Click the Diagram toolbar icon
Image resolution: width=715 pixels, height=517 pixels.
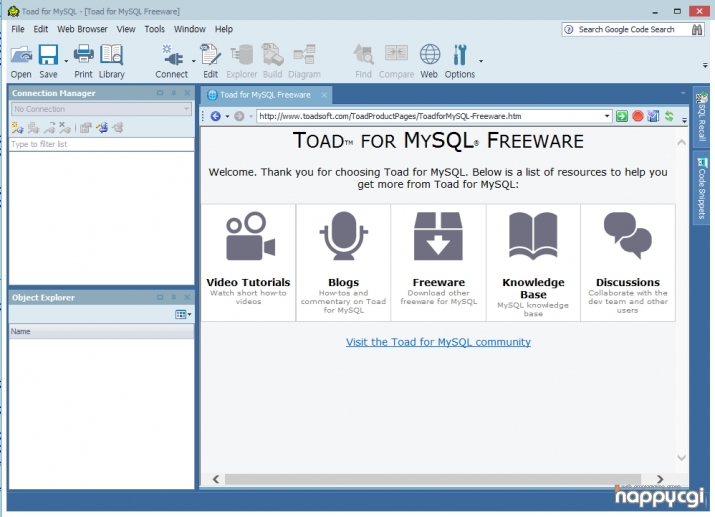[304, 55]
